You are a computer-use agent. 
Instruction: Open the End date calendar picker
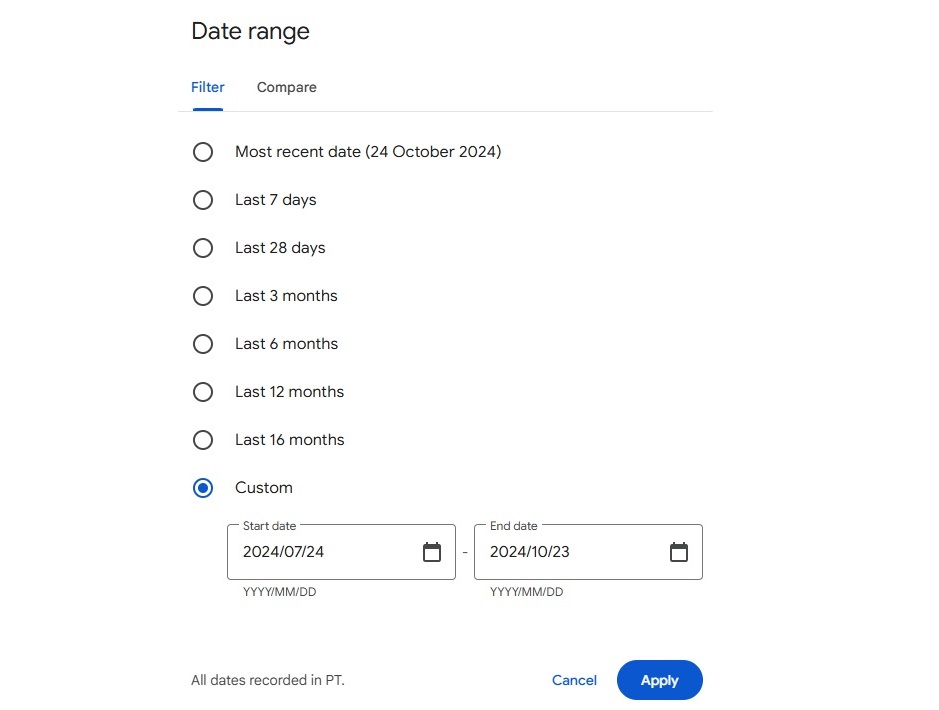tap(678, 551)
